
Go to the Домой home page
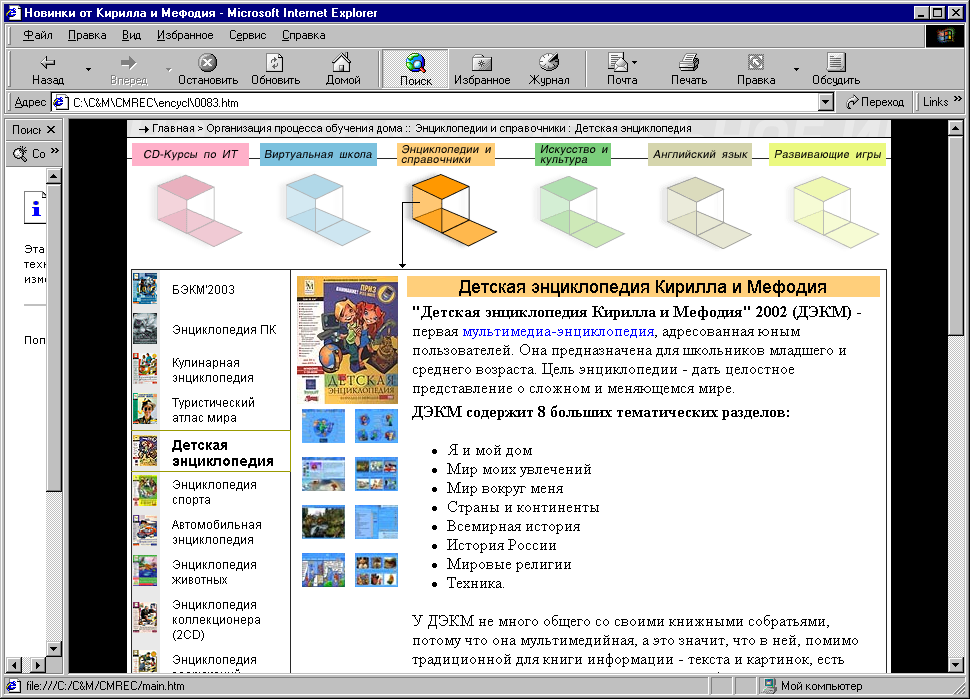point(343,69)
